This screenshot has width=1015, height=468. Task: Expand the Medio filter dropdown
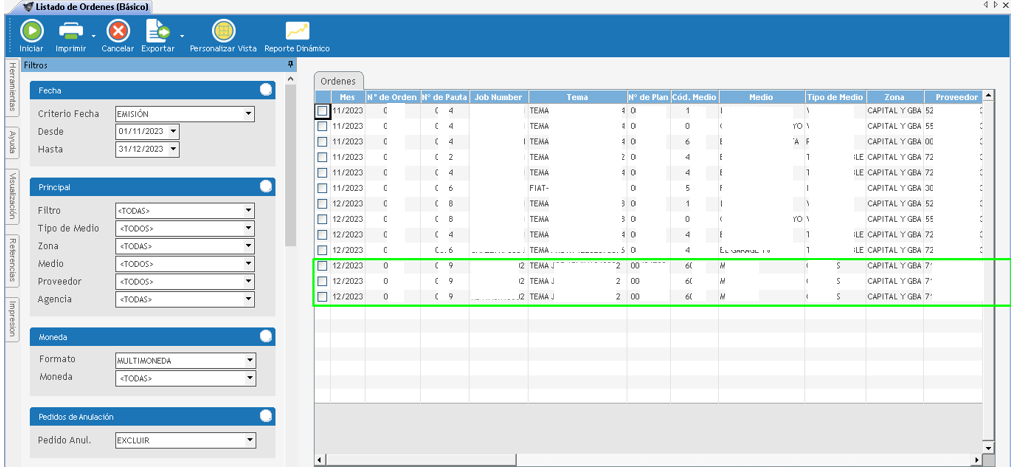(x=249, y=264)
